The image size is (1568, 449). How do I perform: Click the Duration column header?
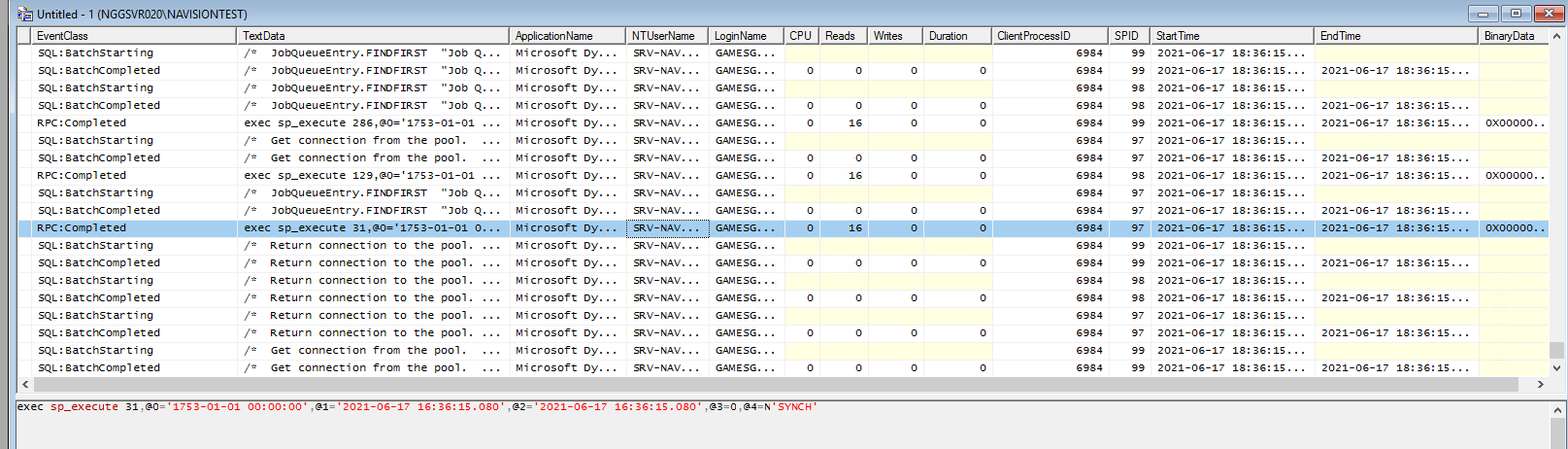click(948, 36)
